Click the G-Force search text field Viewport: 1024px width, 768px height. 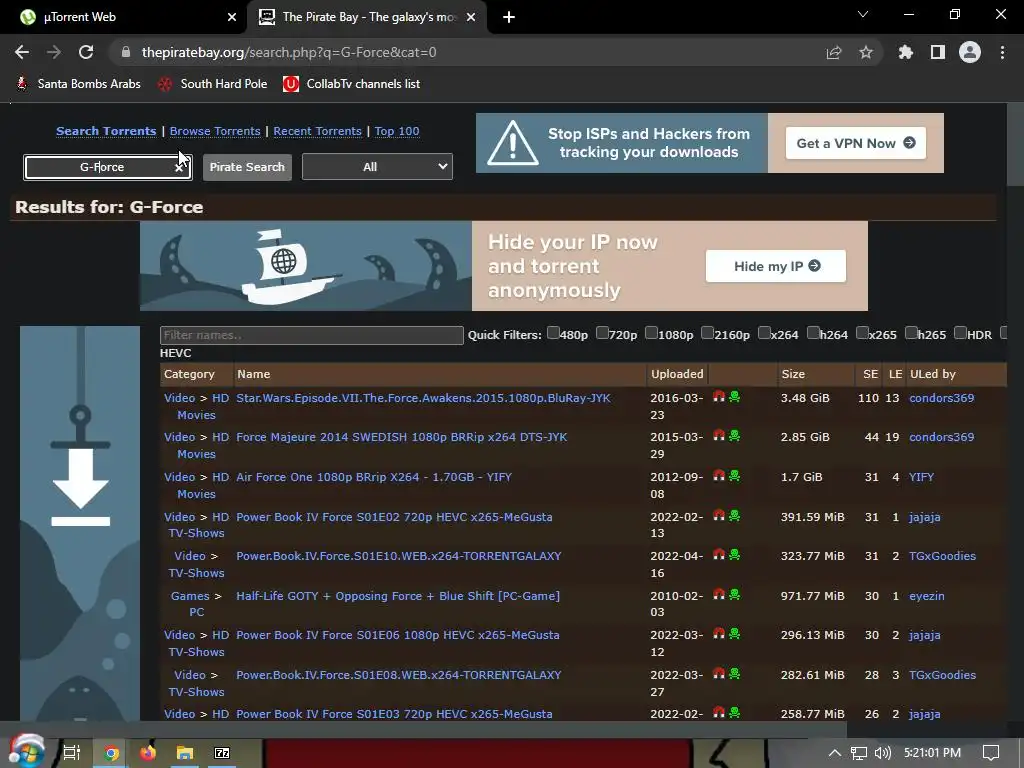108,167
